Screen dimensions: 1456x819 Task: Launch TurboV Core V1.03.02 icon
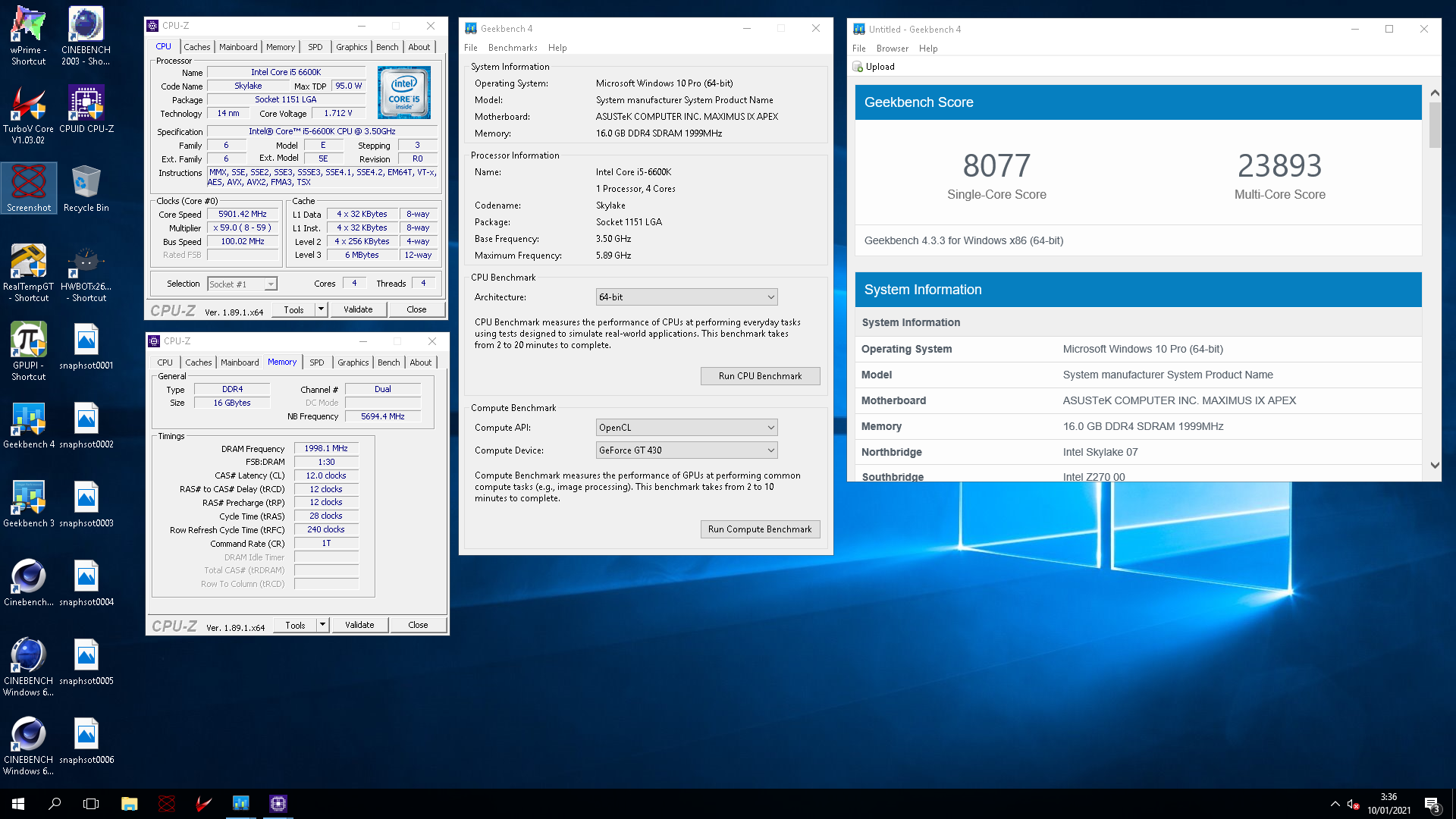[x=29, y=115]
